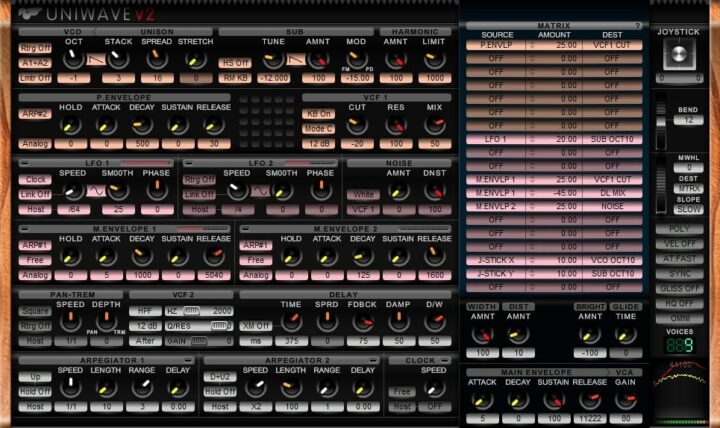The width and height of the screenshot is (720, 428).
Task: Click the SUB oscillator waveform icon
Action: 296,60
